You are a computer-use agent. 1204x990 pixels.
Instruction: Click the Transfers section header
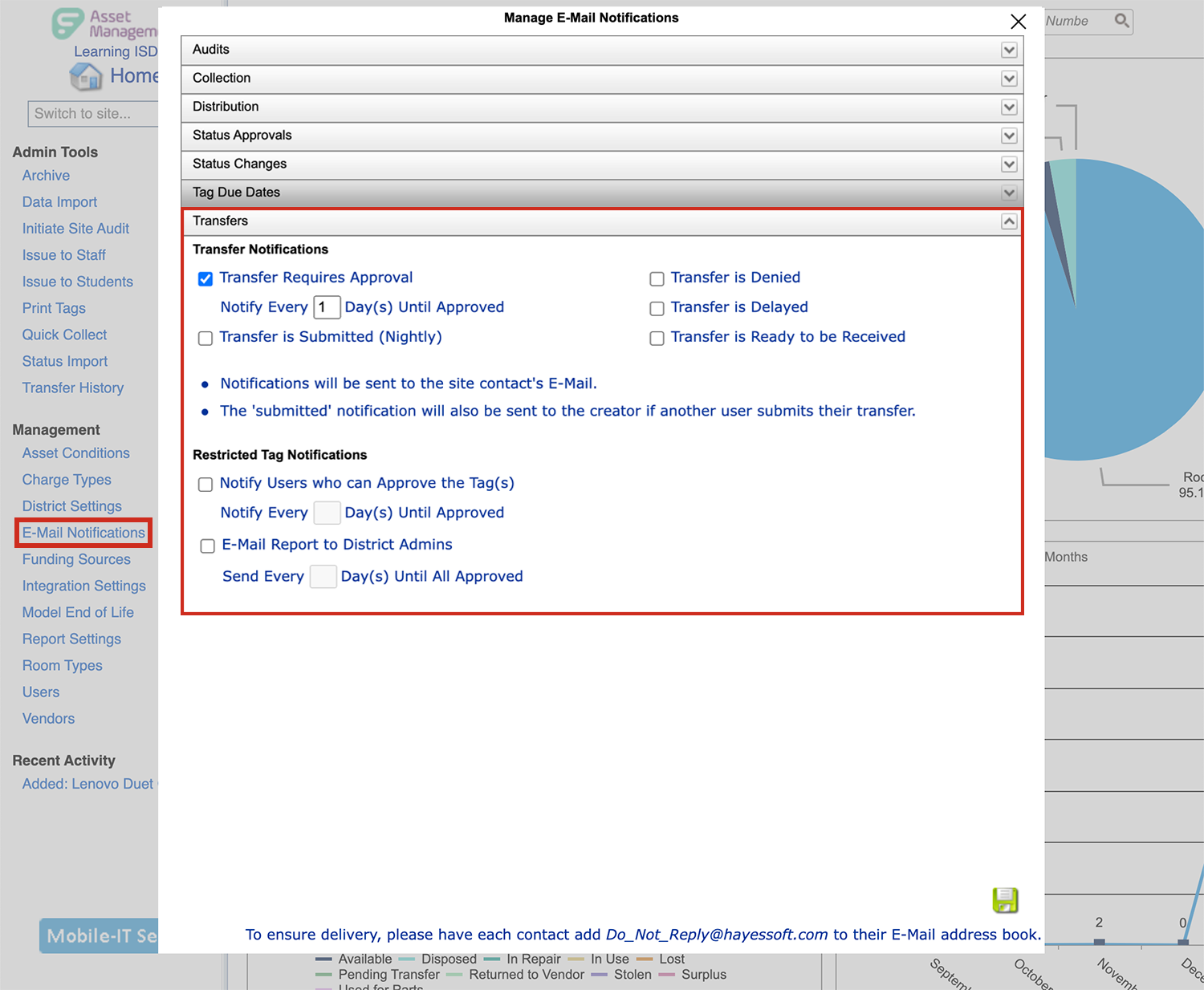point(602,221)
